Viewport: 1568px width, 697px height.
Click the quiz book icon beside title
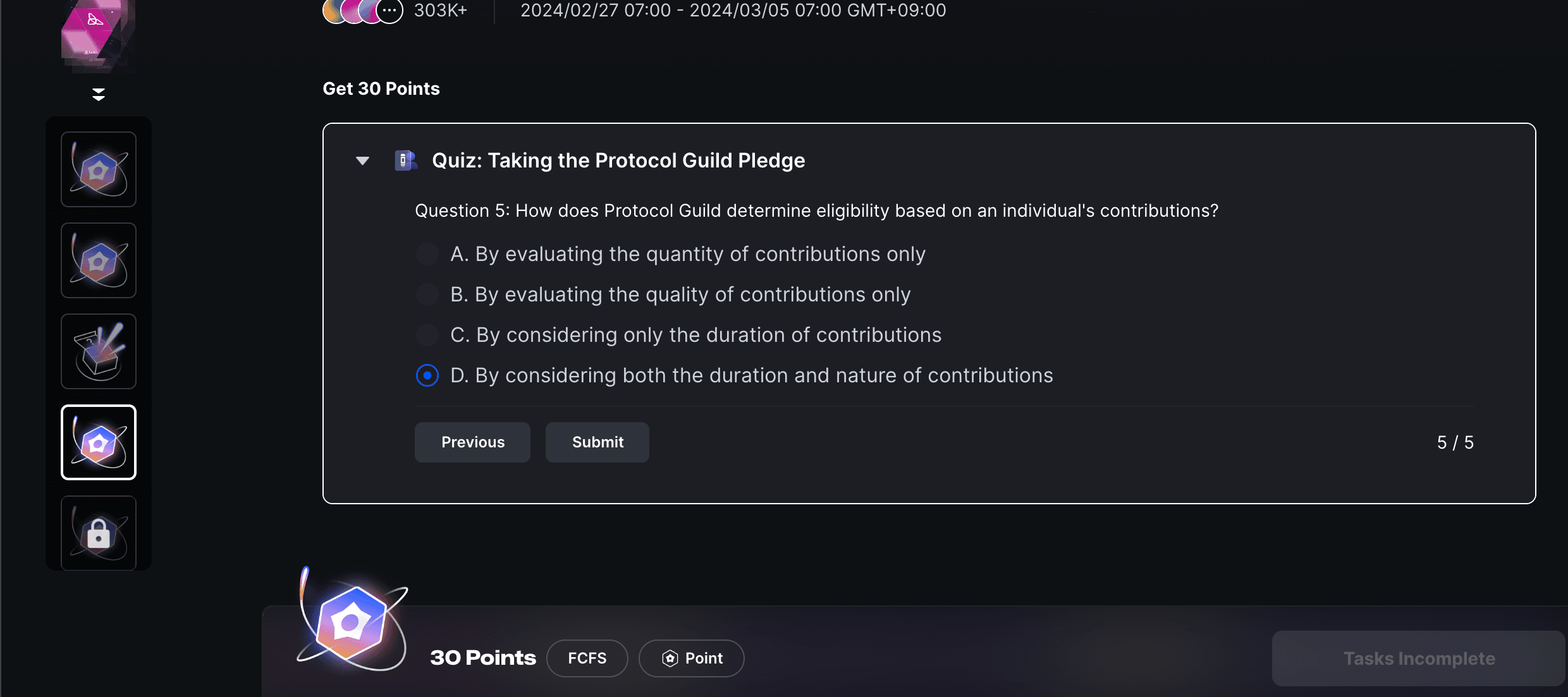406,161
